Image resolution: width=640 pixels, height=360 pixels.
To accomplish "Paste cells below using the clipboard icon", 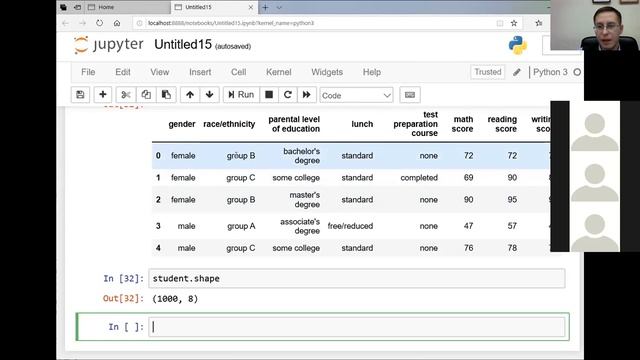I will (166, 95).
